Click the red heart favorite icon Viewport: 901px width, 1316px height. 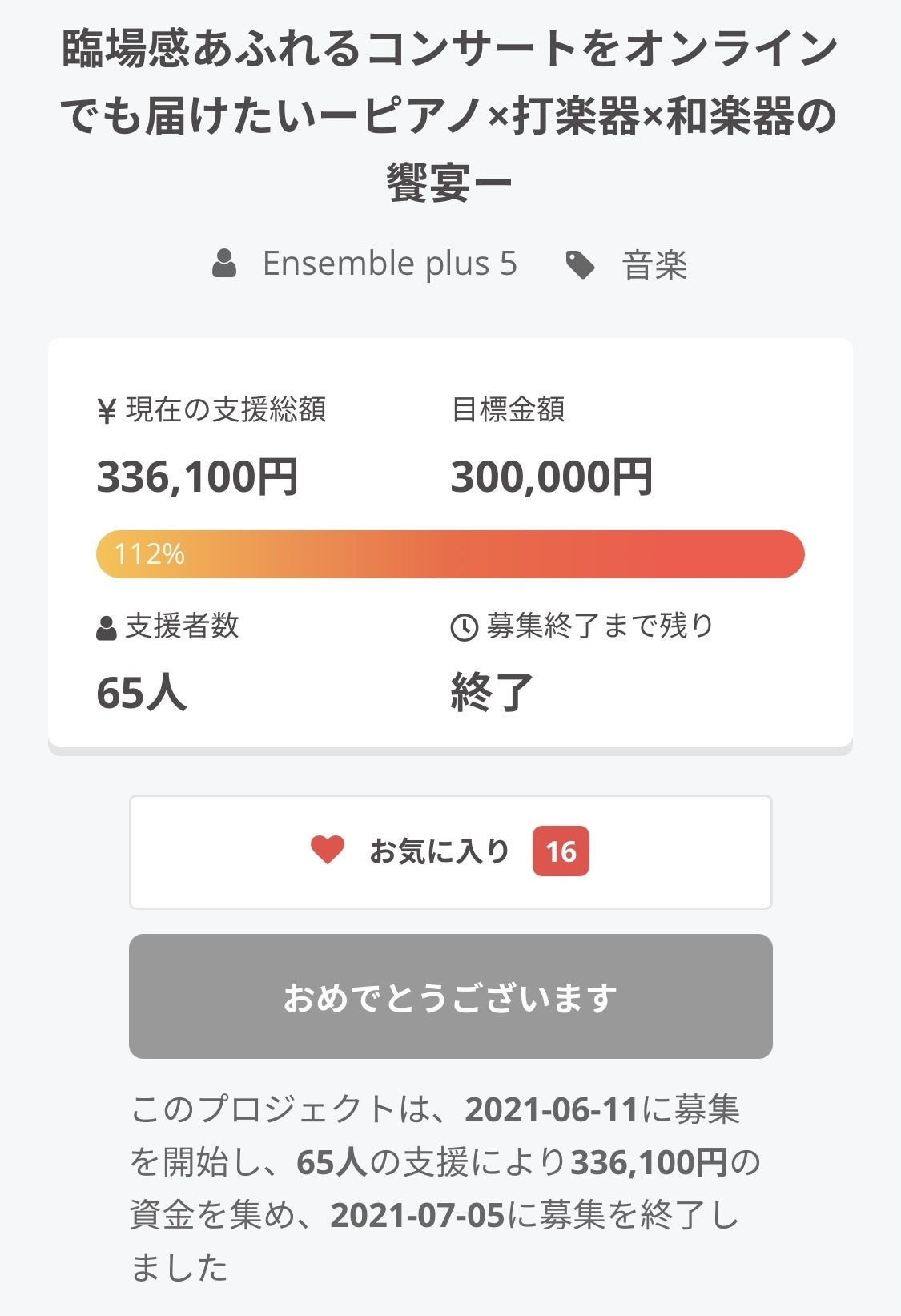(x=327, y=851)
